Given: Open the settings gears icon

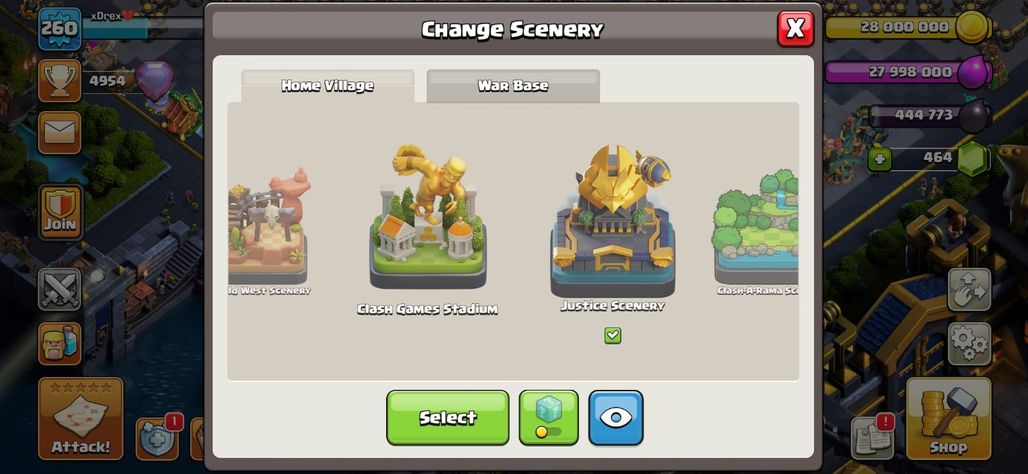Looking at the screenshot, I should (x=969, y=344).
